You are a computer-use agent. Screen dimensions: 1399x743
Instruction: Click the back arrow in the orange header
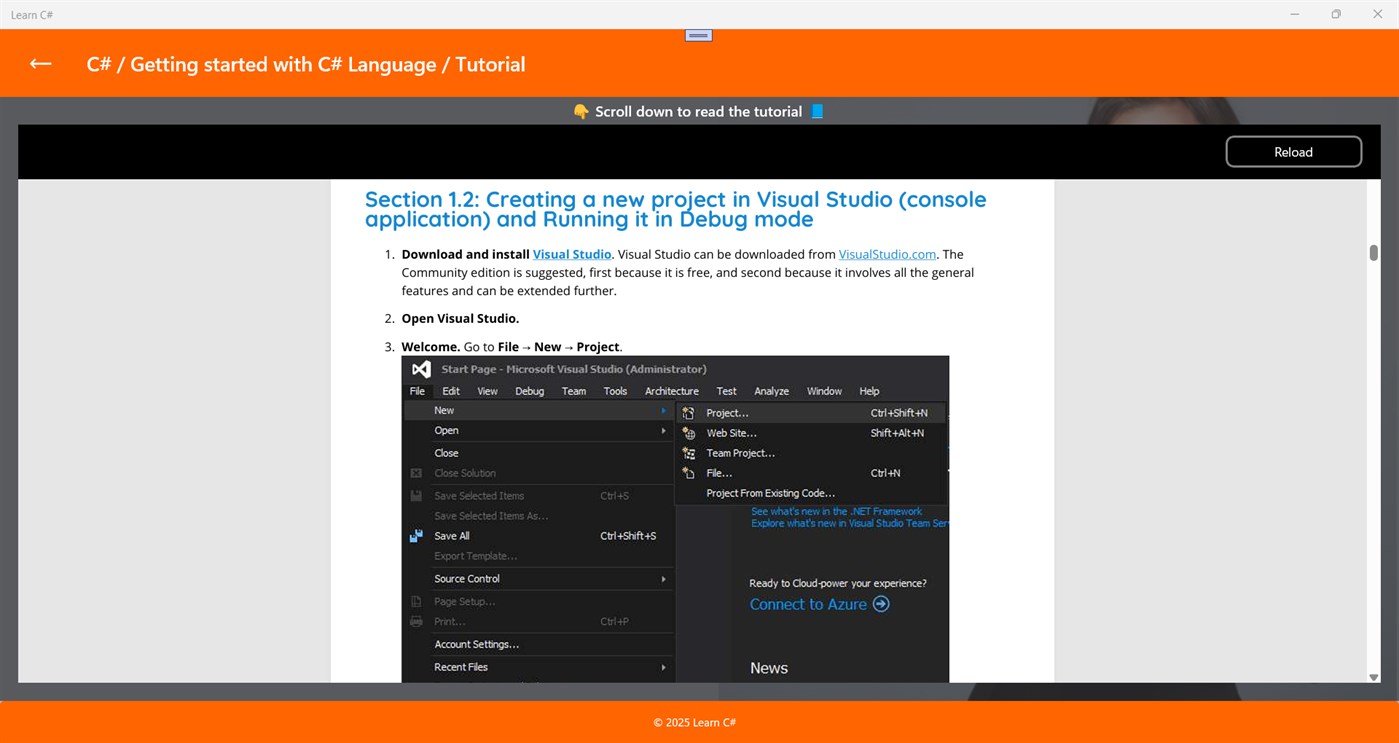(x=40, y=63)
